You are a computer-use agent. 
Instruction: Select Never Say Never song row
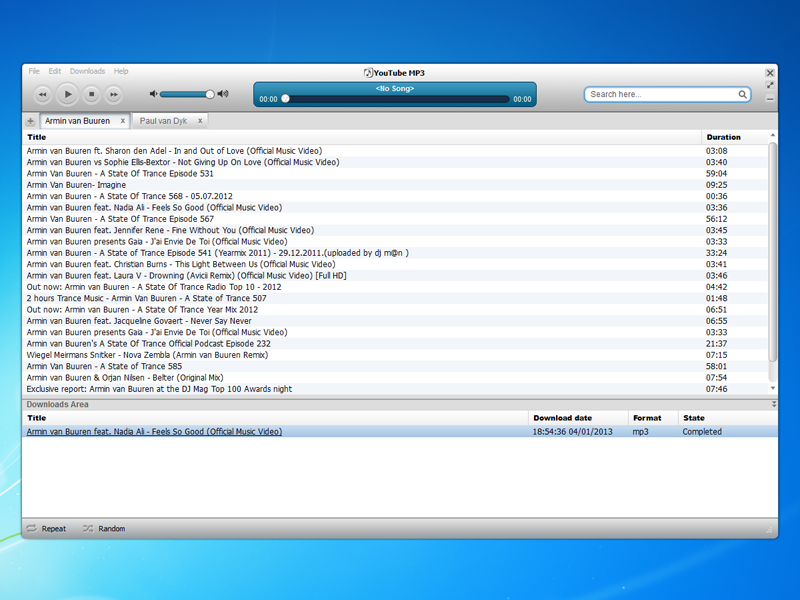[395, 321]
